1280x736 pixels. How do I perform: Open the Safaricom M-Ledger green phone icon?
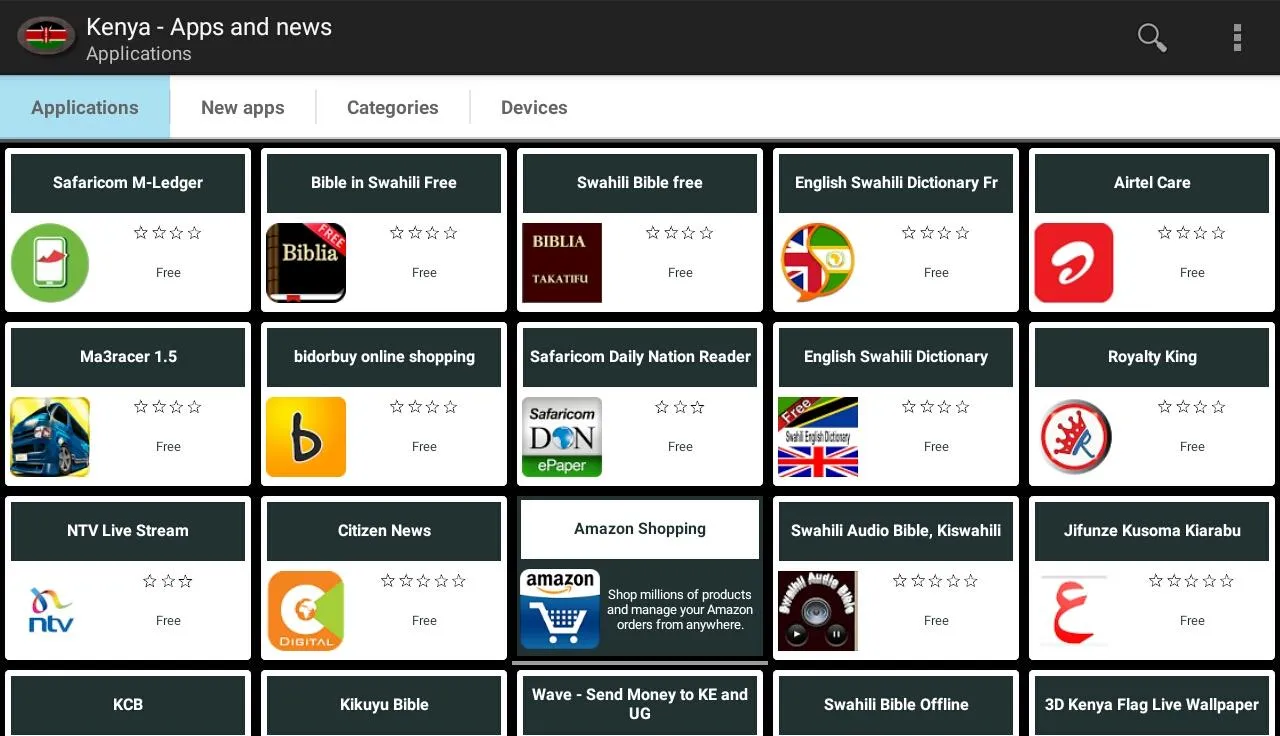(x=50, y=262)
